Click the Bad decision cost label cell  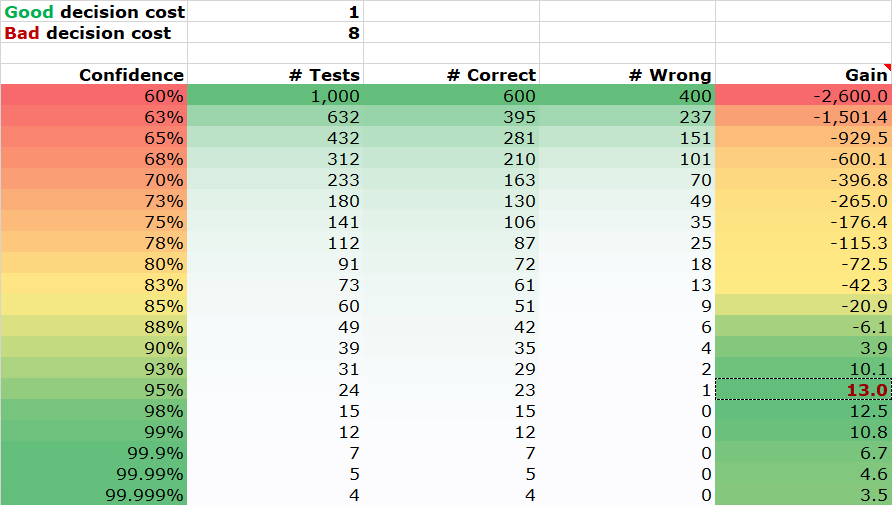tap(94, 32)
